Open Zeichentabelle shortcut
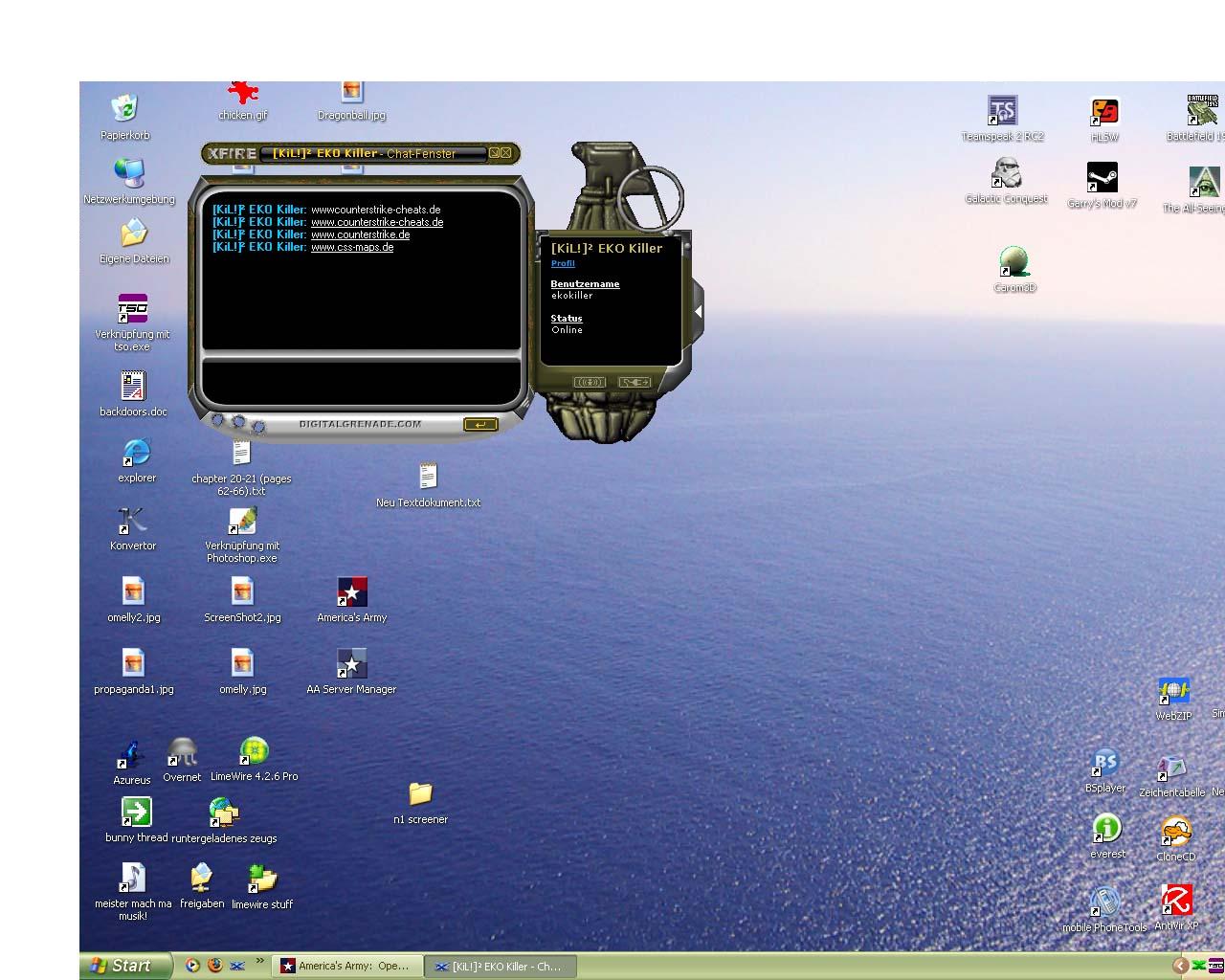 1171,775
